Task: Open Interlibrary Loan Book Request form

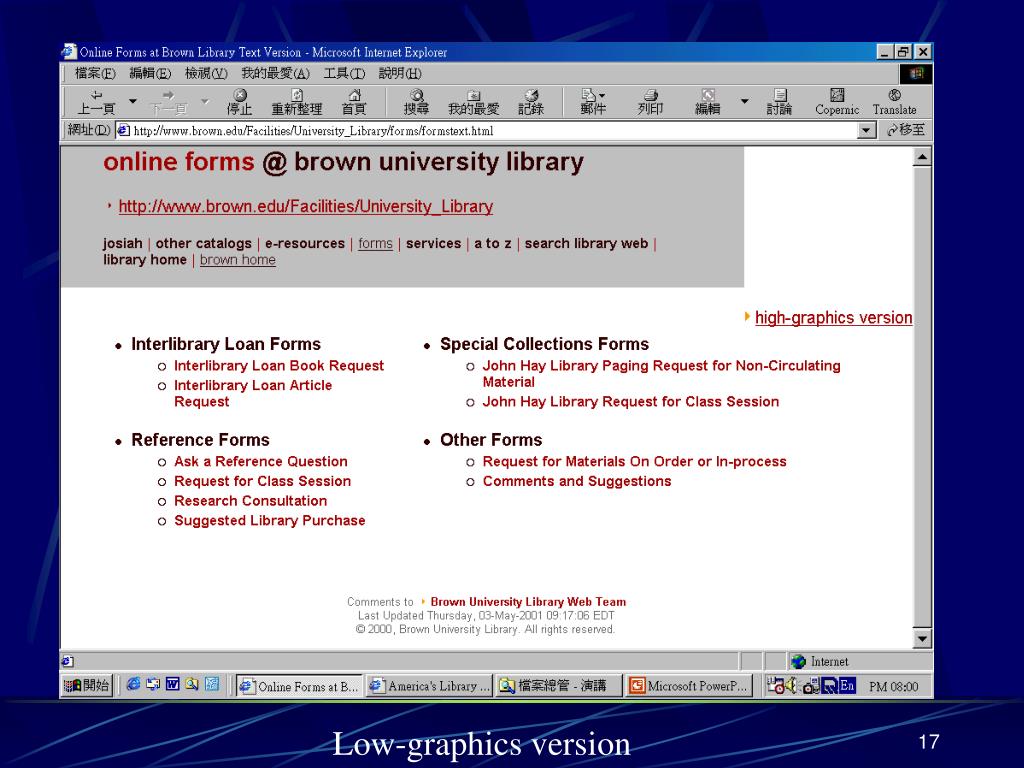Action: pos(279,366)
